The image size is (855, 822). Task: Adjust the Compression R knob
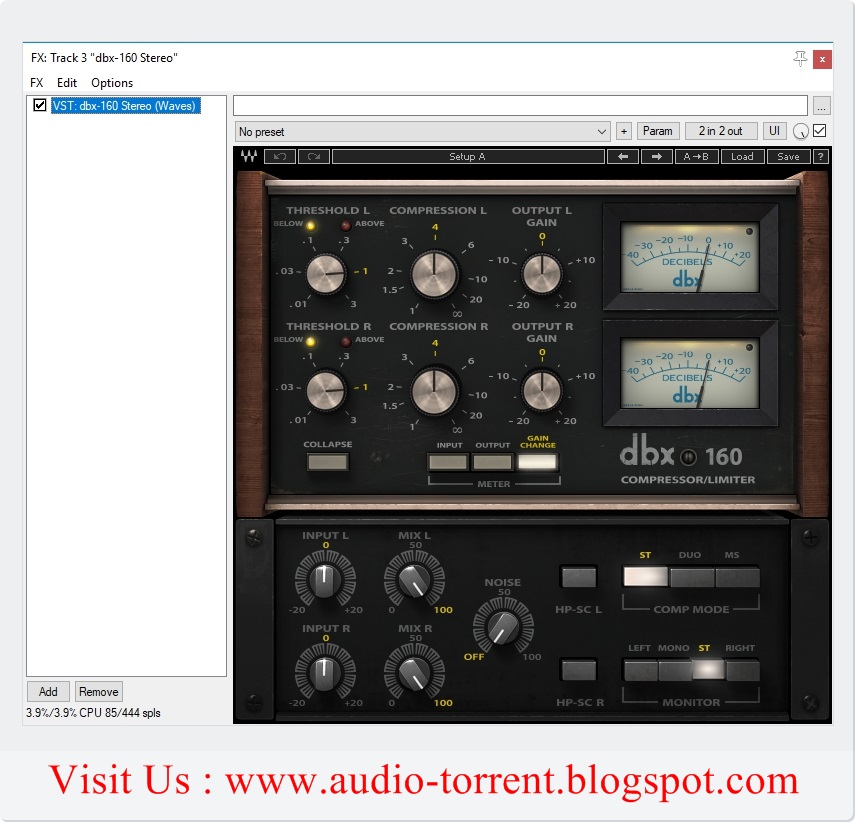tap(434, 391)
